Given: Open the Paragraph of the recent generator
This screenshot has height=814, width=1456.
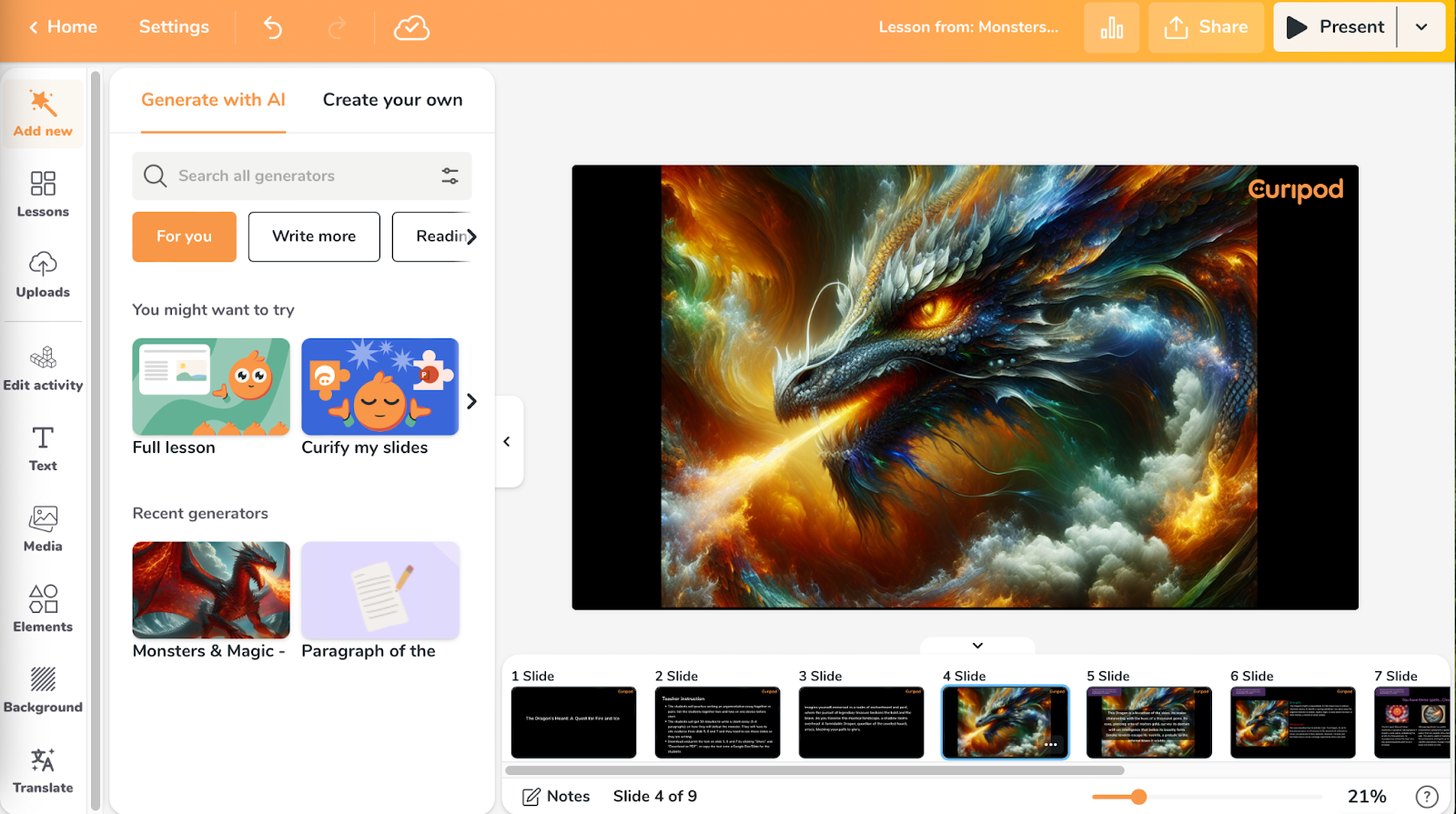Looking at the screenshot, I should tap(380, 601).
